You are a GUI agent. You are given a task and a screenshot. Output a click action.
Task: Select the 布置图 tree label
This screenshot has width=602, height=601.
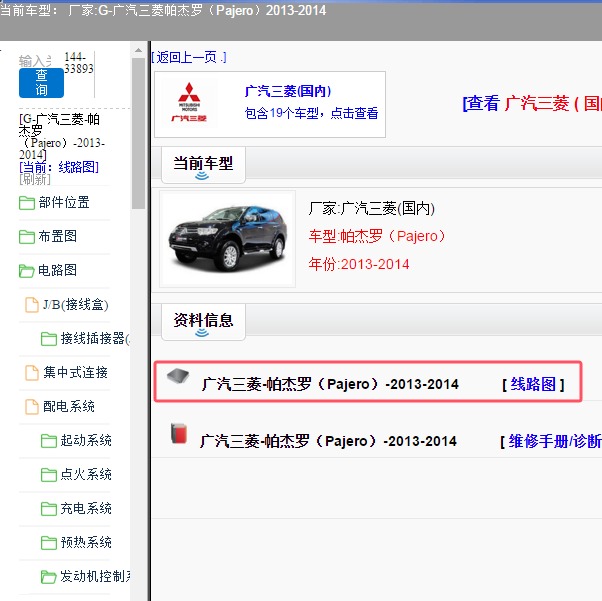click(57, 236)
